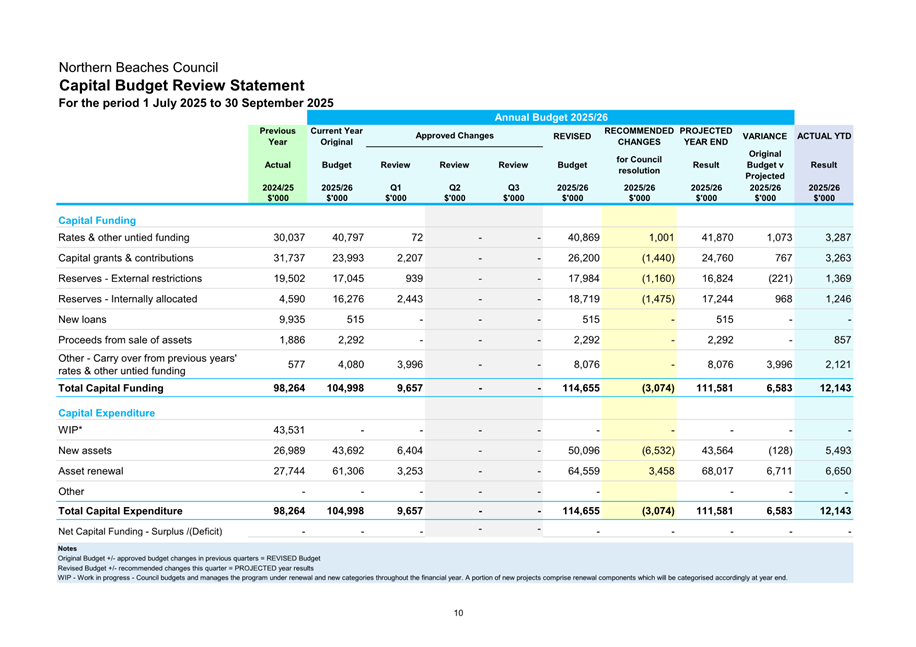Click the Capital Budget Review Statement title
This screenshot has width=916, height=647.
click(182, 86)
